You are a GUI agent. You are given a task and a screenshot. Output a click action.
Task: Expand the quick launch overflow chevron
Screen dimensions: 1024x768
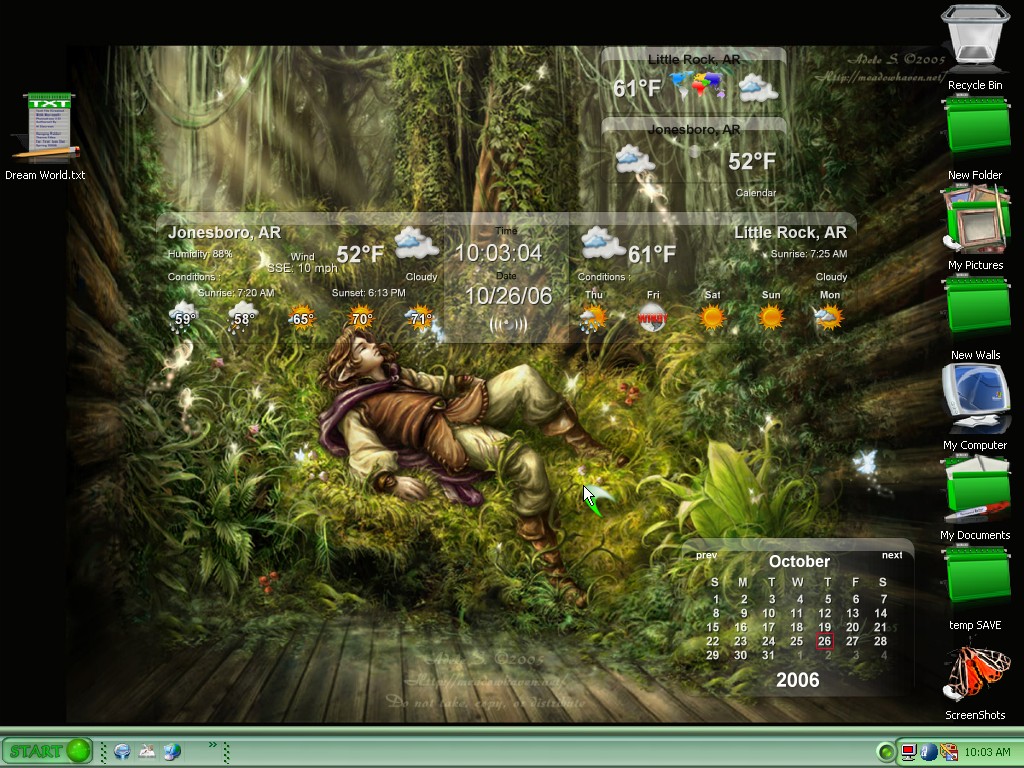point(213,745)
